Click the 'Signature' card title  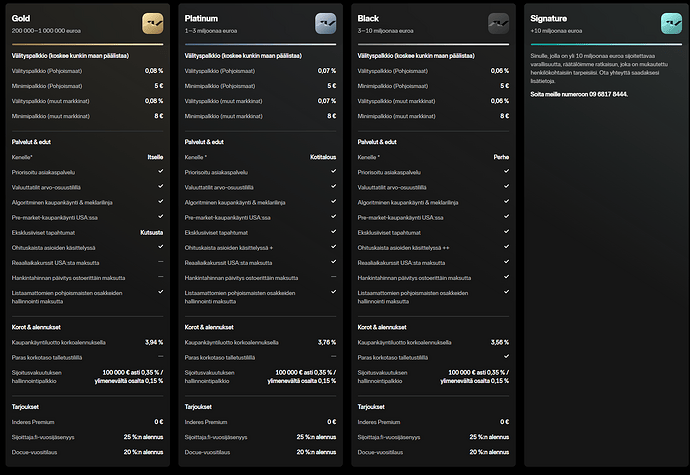[548, 18]
